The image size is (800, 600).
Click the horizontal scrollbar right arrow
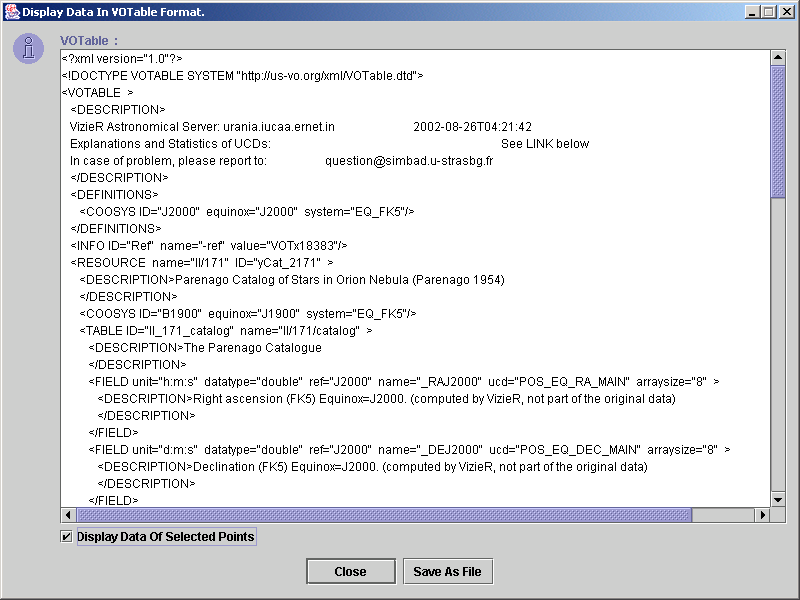[762, 515]
